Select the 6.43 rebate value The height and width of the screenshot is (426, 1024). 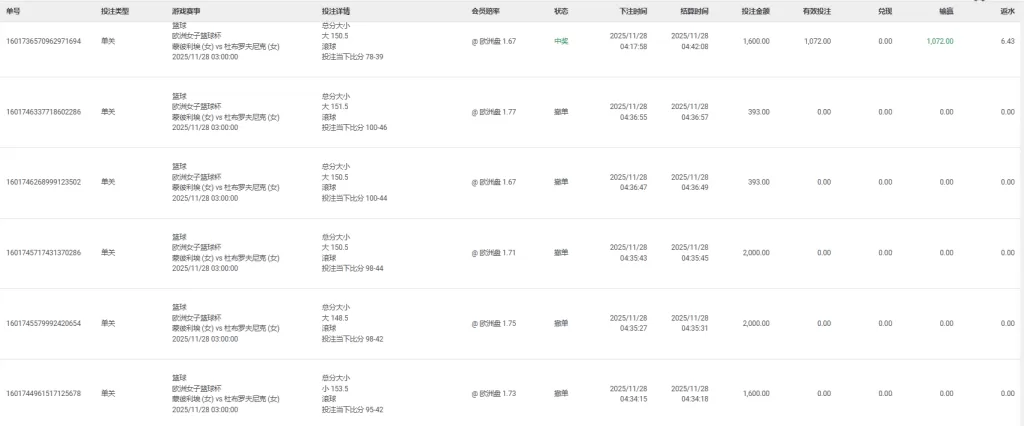[x=1007, y=41]
